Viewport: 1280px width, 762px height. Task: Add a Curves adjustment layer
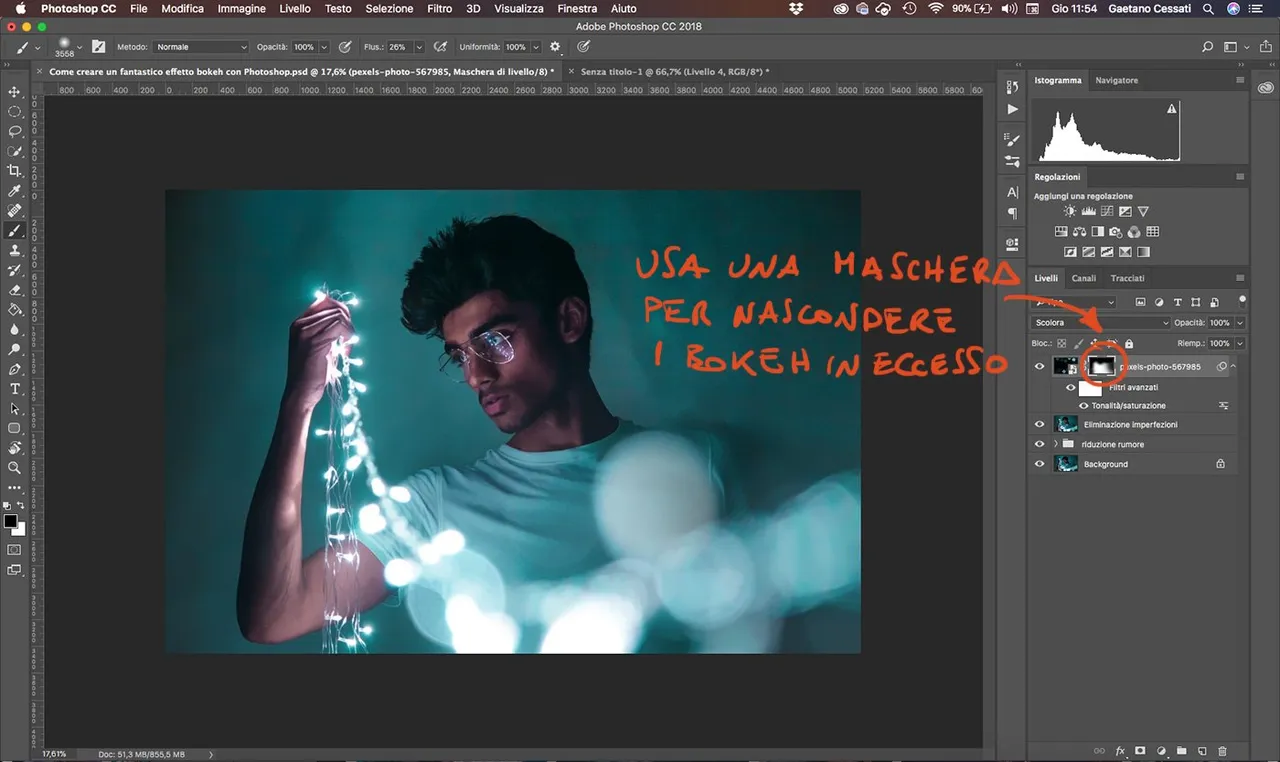click(1106, 212)
